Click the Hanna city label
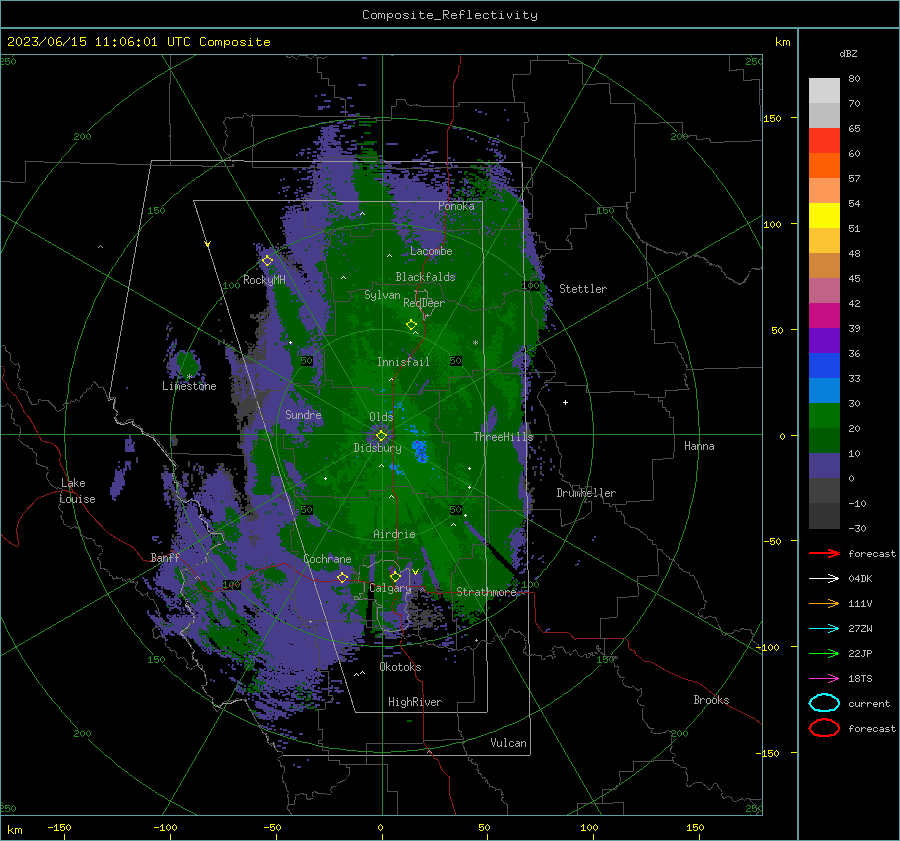Image resolution: width=900 pixels, height=841 pixels. (699, 446)
